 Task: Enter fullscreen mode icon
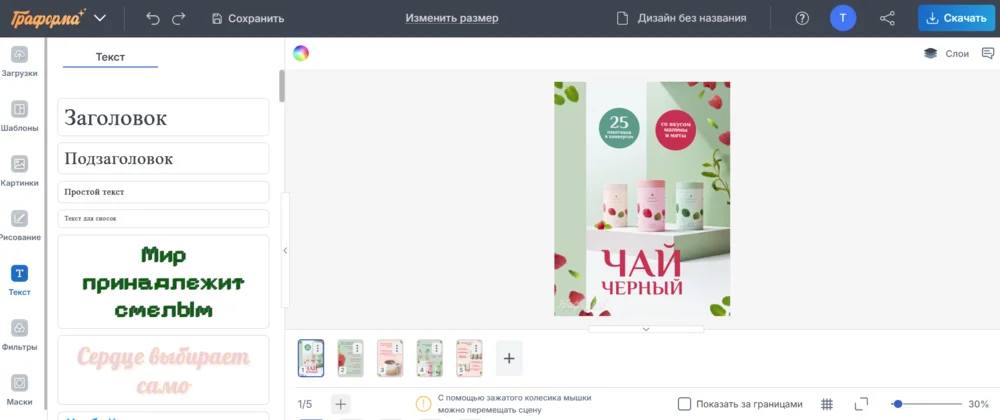click(862, 404)
